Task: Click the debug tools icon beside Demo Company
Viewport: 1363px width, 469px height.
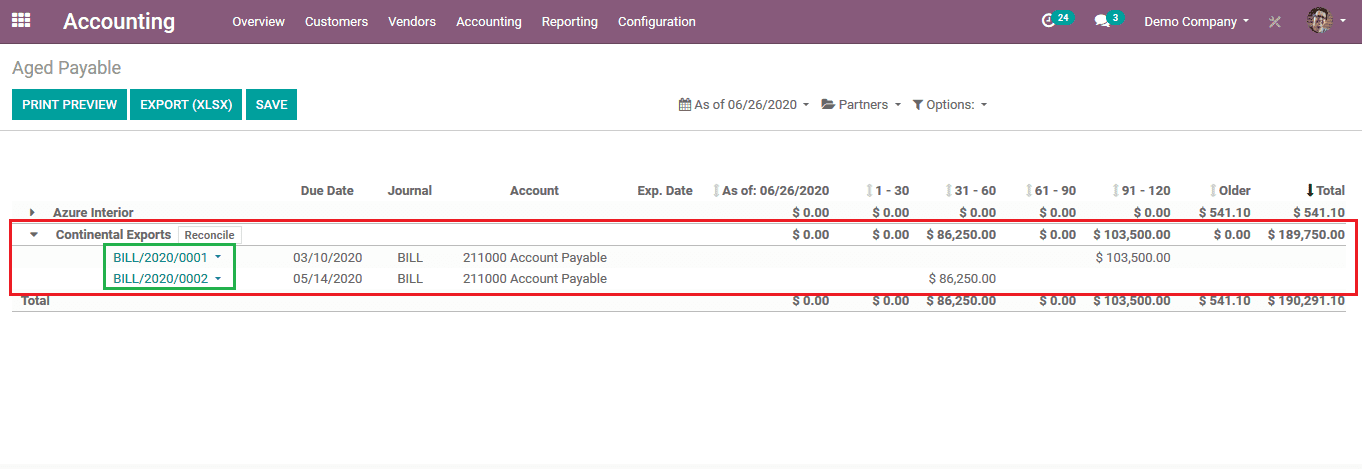Action: tap(1275, 21)
